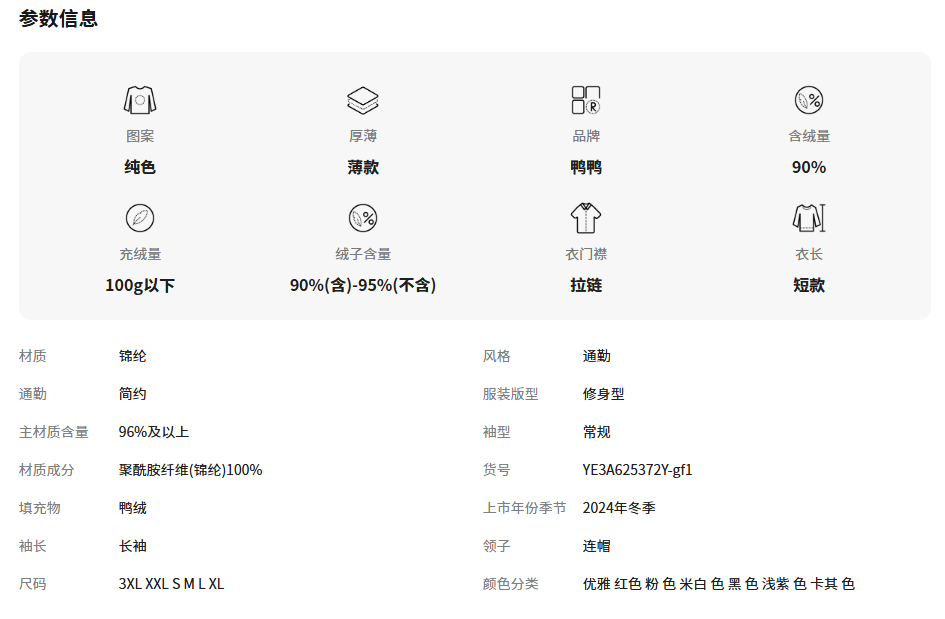Viewport: 945px width, 619px height.
Task: Click the garment length (衣长) icon
Action: [809, 218]
